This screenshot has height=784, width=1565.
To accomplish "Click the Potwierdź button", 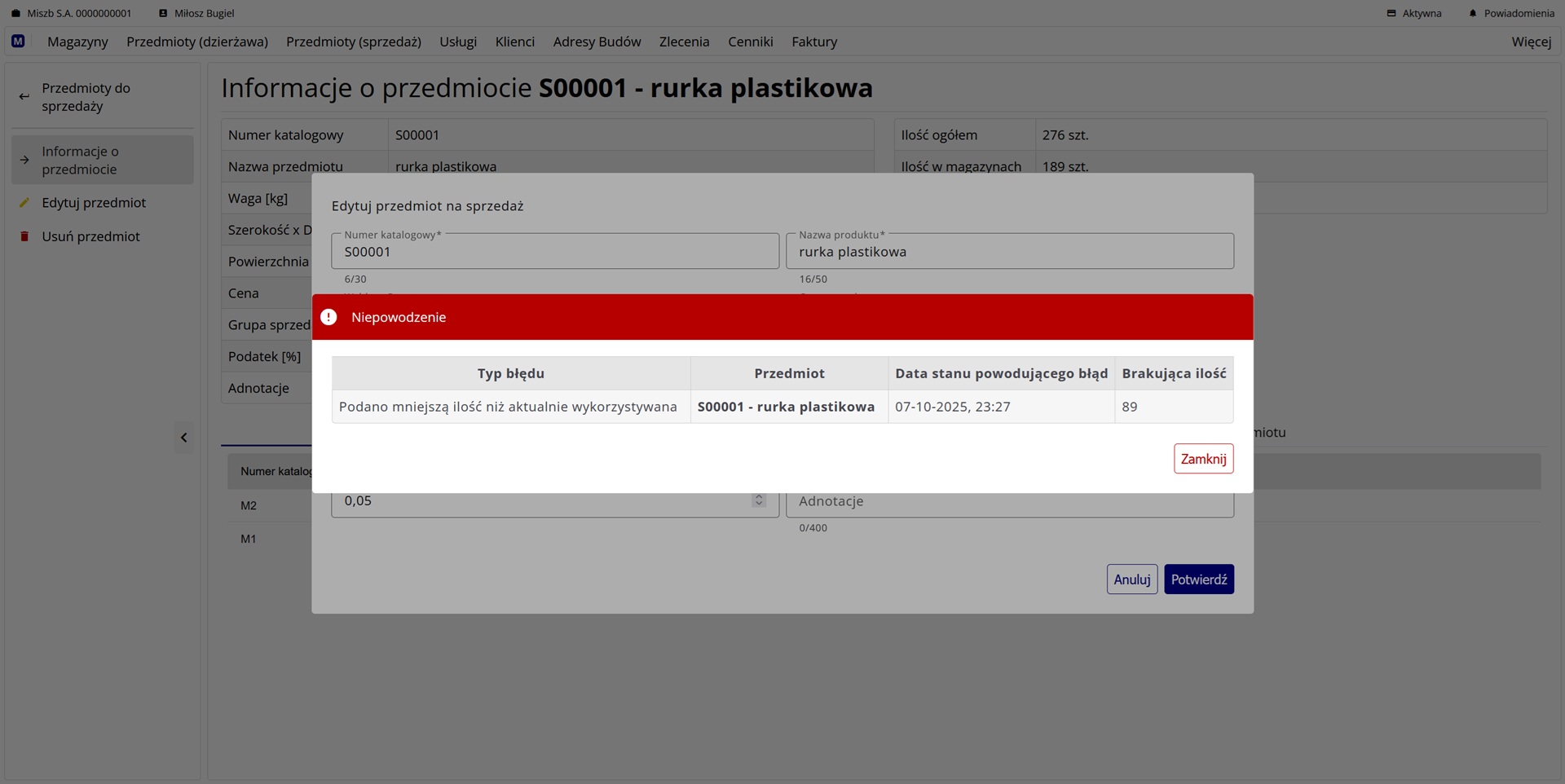I will tap(1198, 579).
